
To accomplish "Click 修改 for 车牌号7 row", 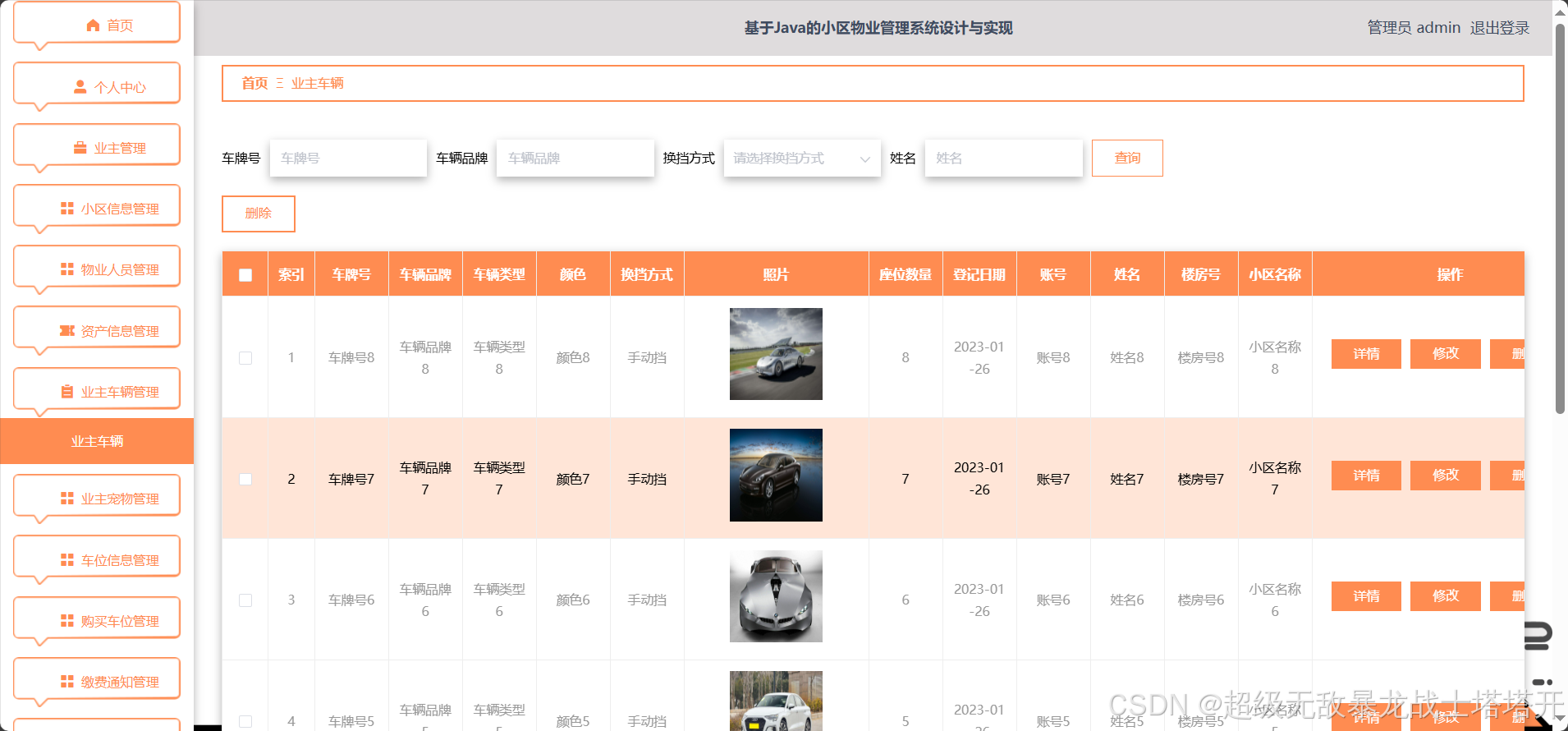I will point(1446,476).
